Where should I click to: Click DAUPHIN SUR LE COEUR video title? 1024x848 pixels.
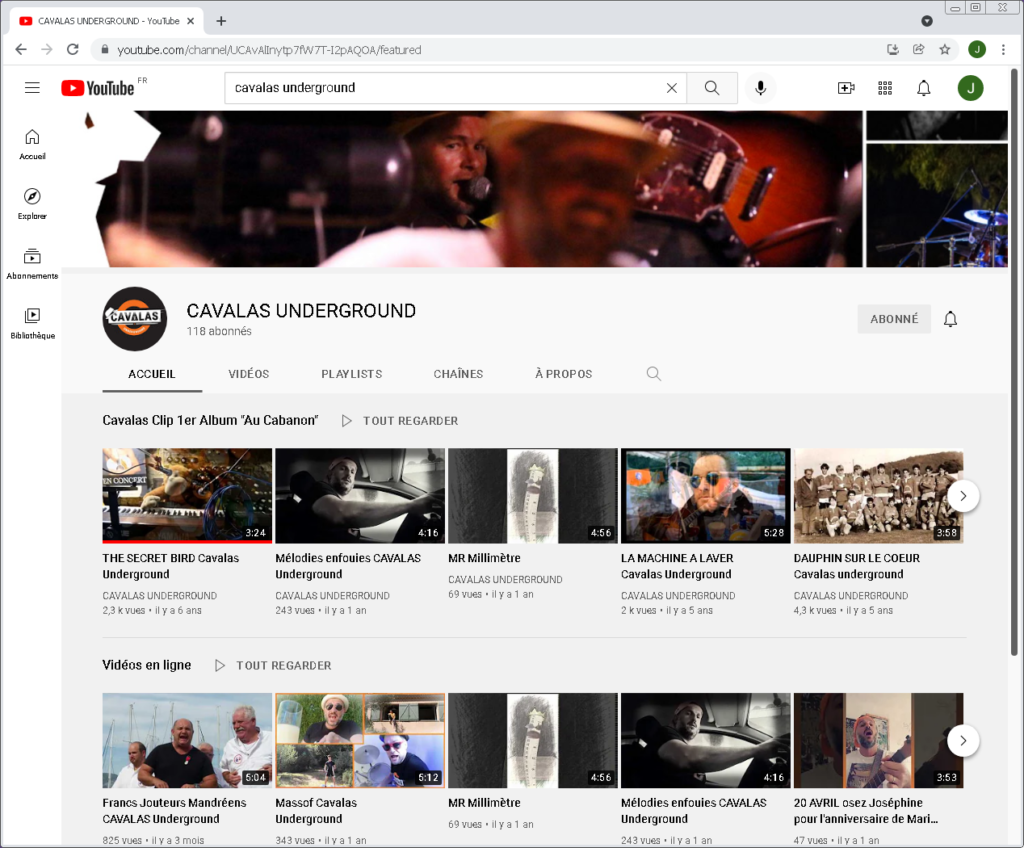point(856,566)
